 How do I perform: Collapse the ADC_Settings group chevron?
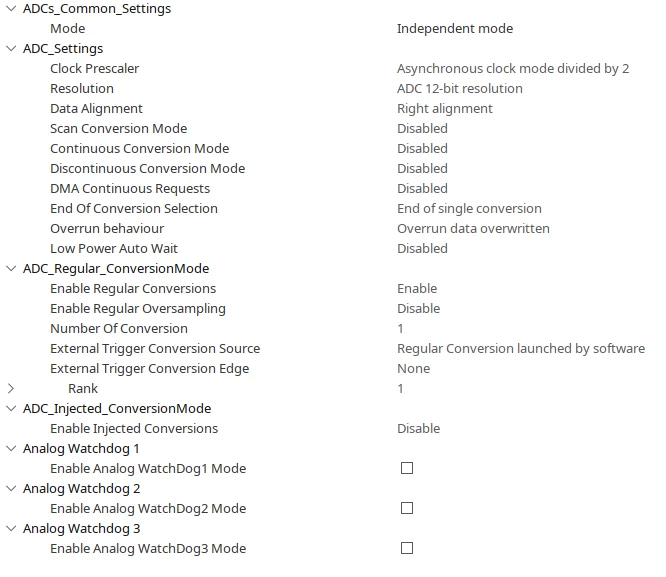11,48
